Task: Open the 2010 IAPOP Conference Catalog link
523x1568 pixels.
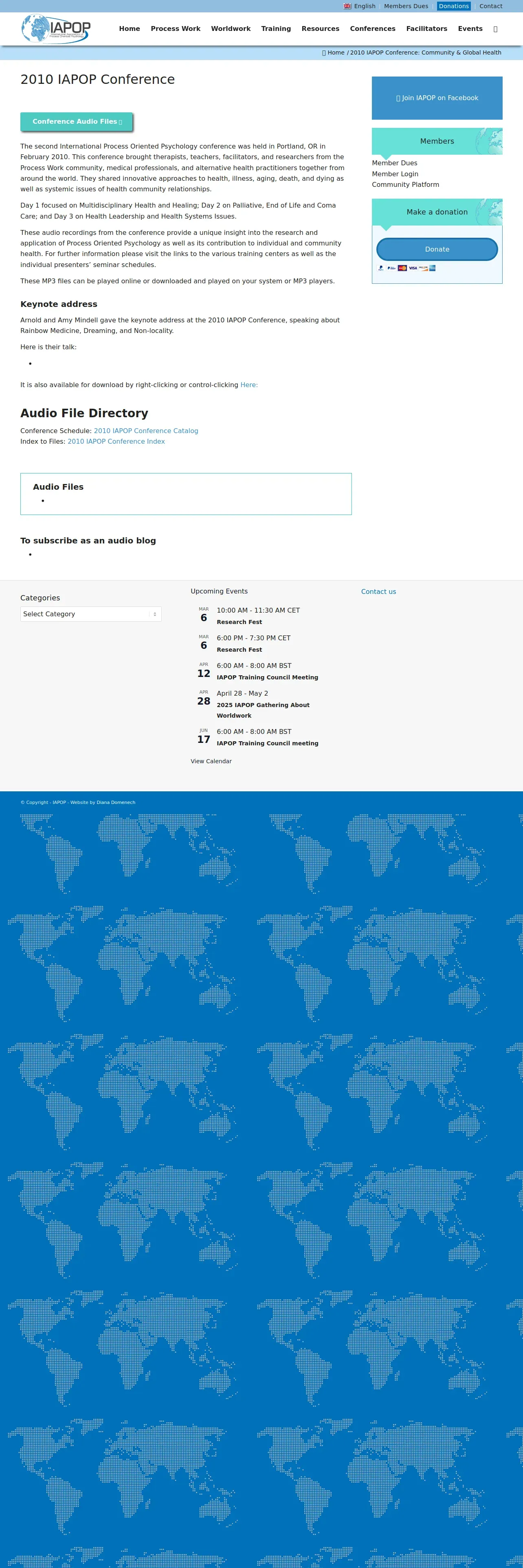Action: (146, 431)
